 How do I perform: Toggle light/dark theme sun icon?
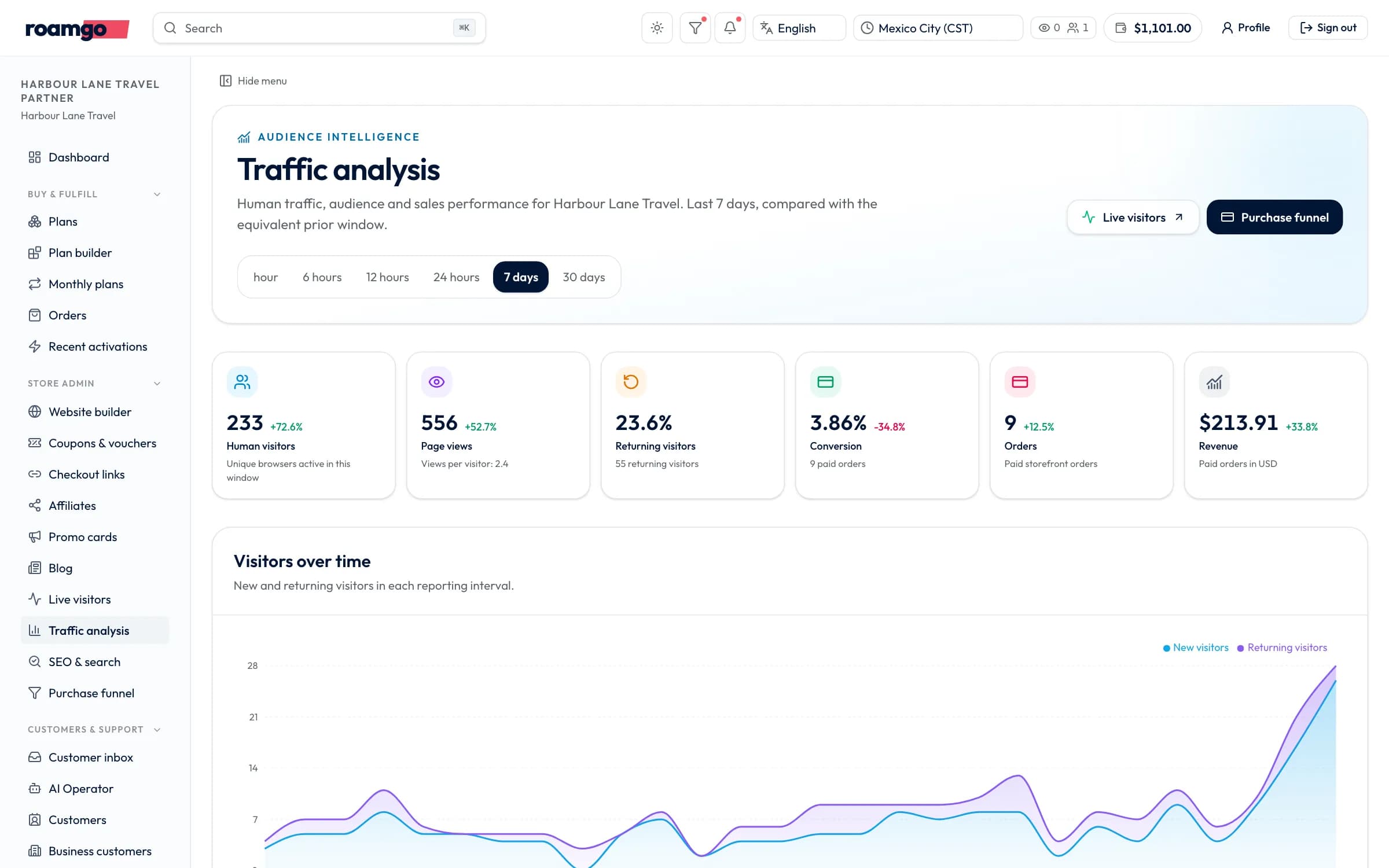657,28
